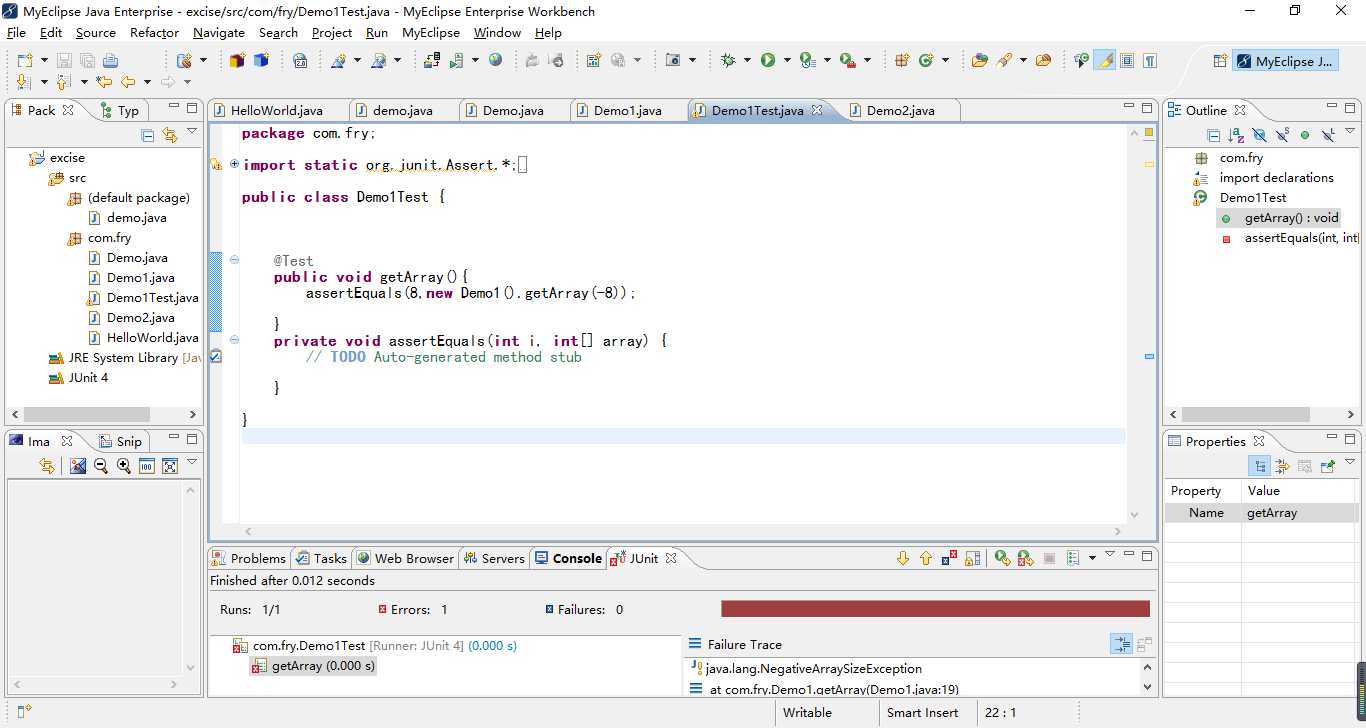Toggle Show Categories in Properties view

pyautogui.click(x=1260, y=466)
